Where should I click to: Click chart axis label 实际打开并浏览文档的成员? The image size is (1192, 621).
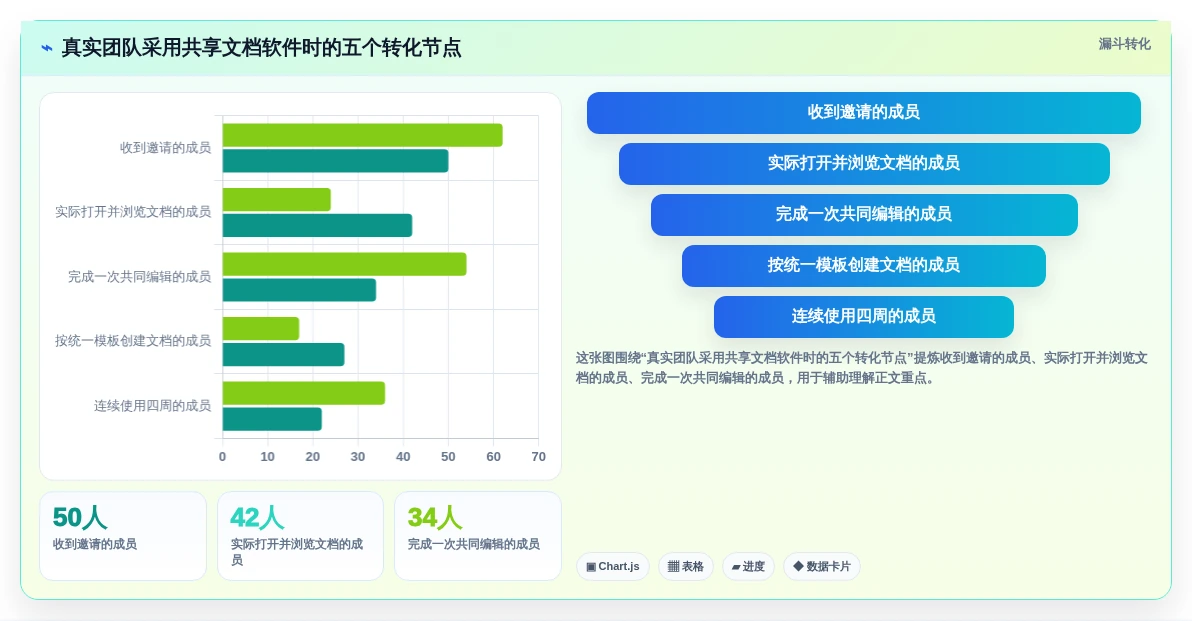tap(132, 212)
